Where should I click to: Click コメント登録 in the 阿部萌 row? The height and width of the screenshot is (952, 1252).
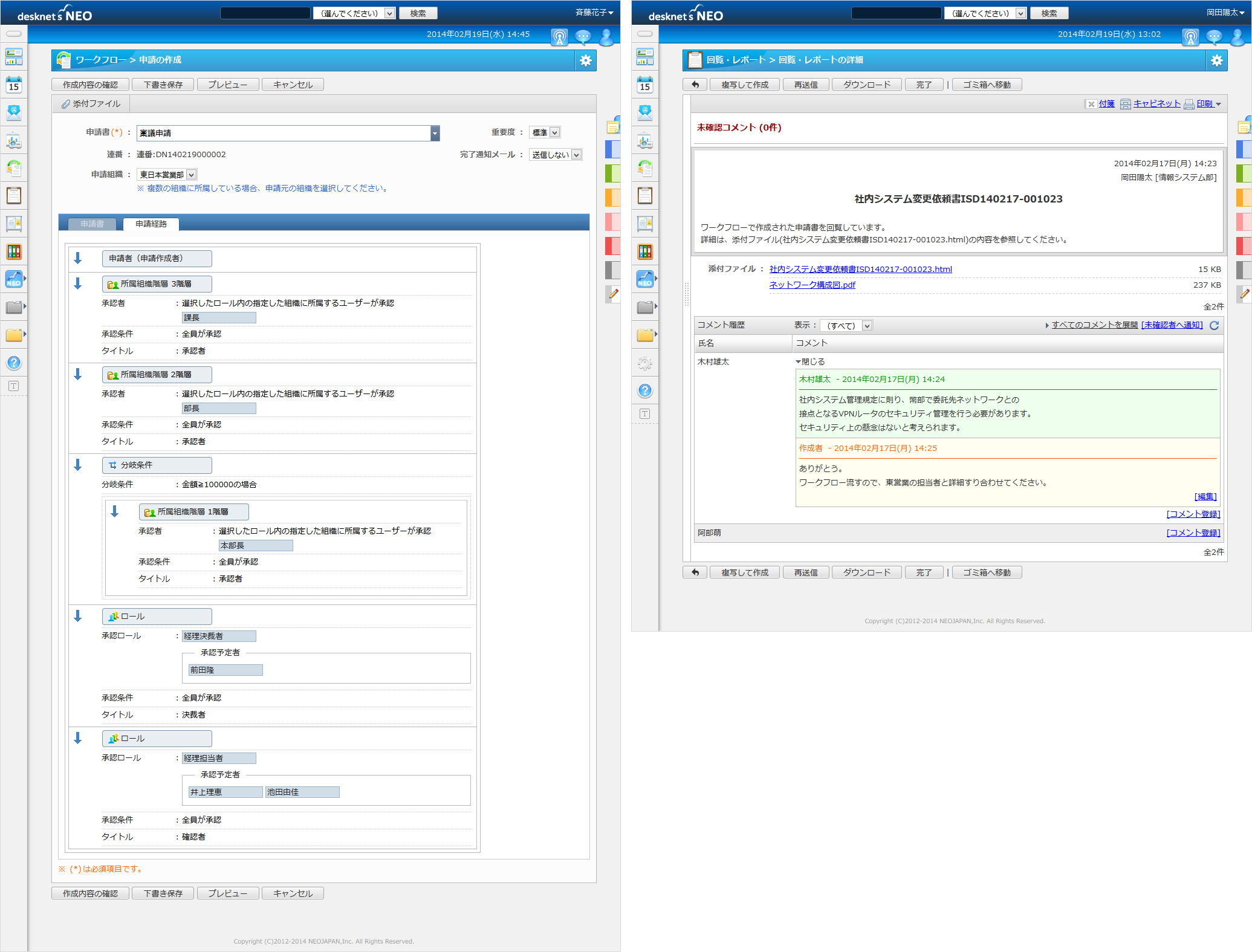(x=1193, y=533)
